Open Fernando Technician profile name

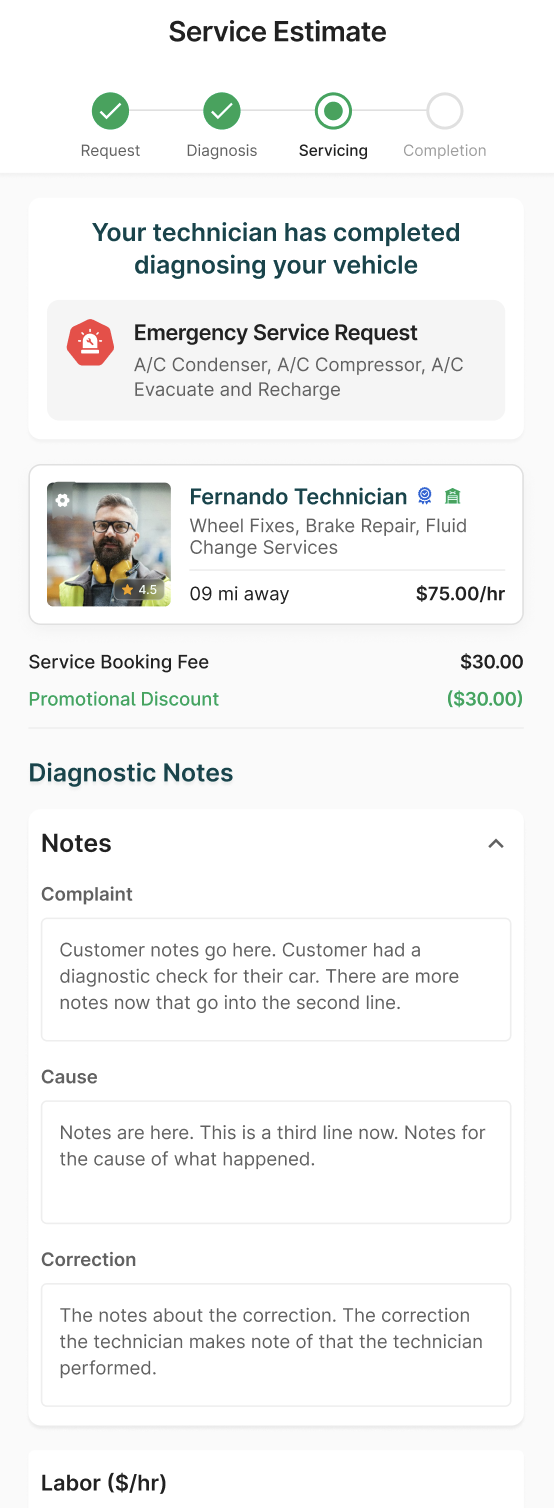click(x=298, y=497)
